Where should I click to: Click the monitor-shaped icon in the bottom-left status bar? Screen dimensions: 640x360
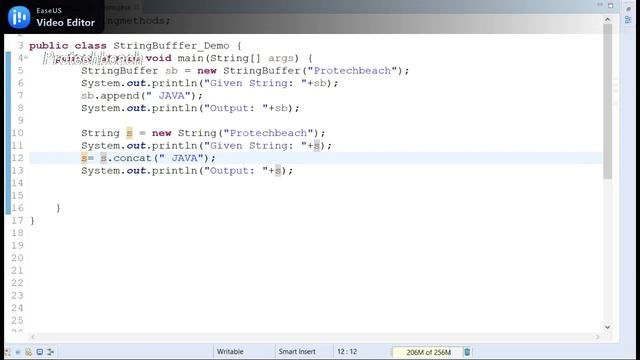[x=40, y=352]
